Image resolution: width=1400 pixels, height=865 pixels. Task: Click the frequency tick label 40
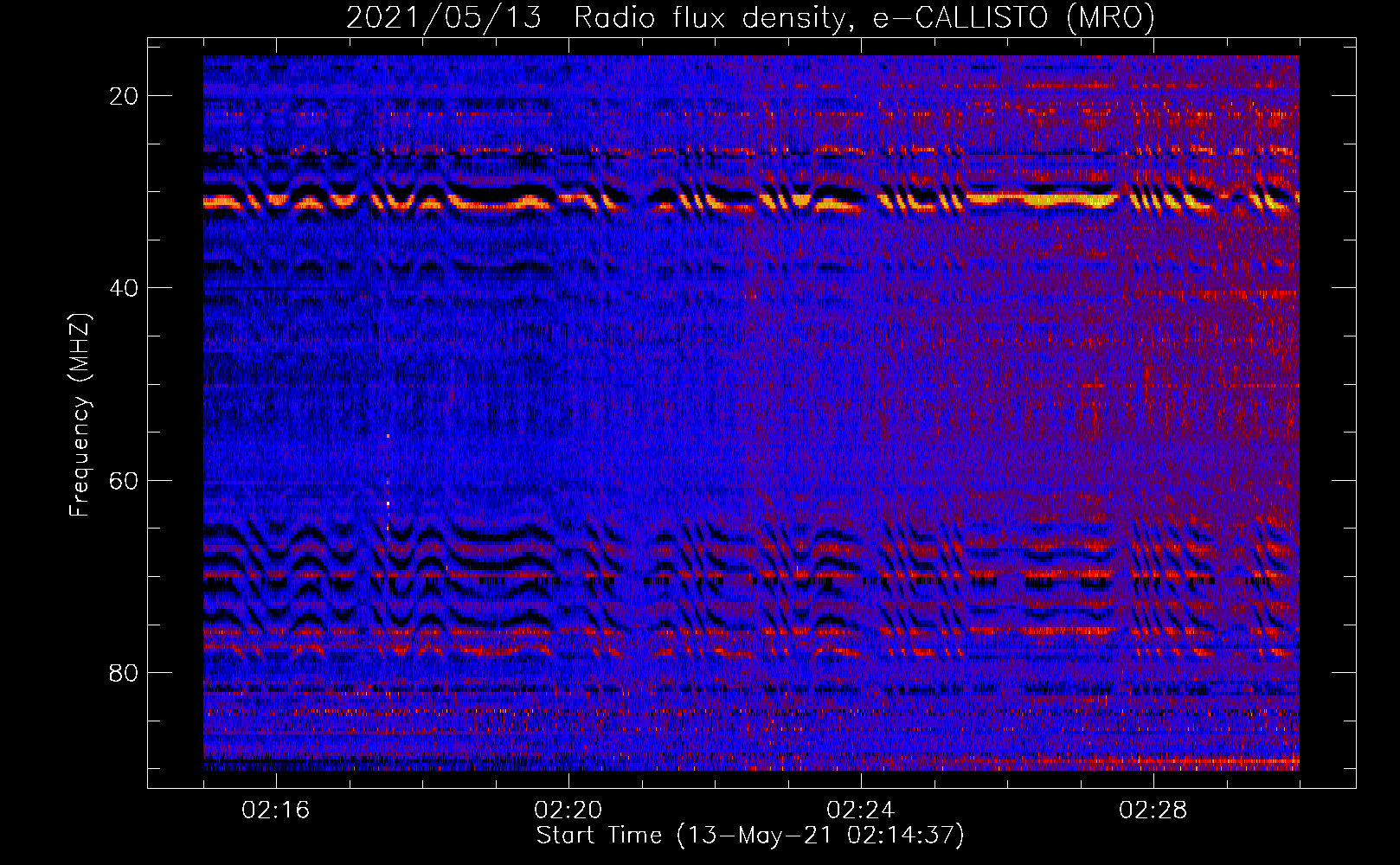[125, 288]
